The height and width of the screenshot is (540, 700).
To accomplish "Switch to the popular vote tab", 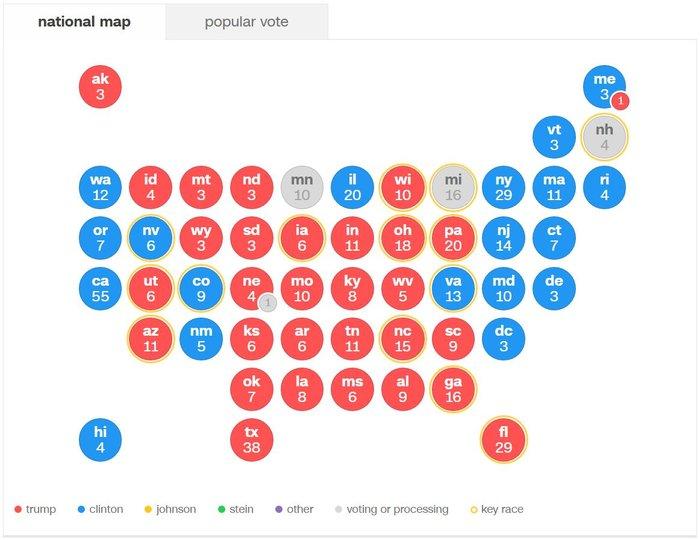I will click(x=246, y=22).
